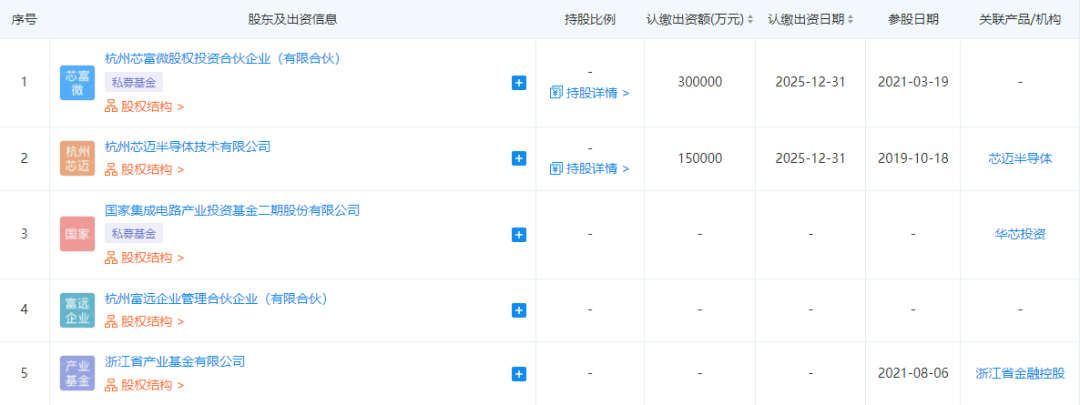Screen dimensions: 1080x405
Task: Open 持股详情 for 杭州芯迈半导体 row
Action: pyautogui.click(x=590, y=168)
